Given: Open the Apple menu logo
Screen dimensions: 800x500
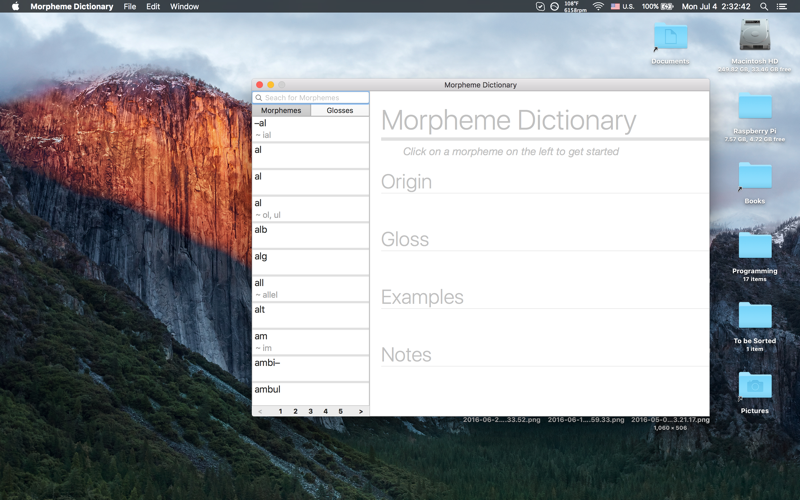Looking at the screenshot, I should [15, 6].
